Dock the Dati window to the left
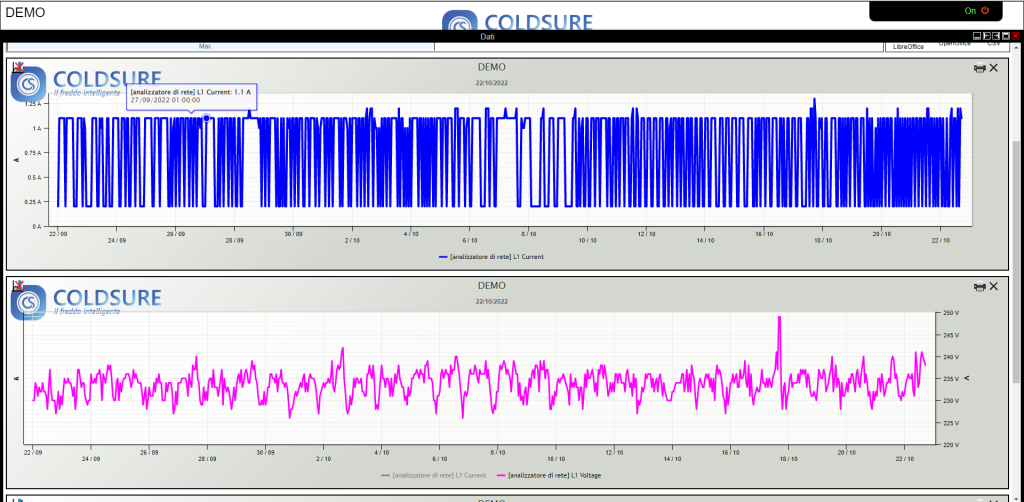The image size is (1024, 502). pyautogui.click(x=987, y=37)
